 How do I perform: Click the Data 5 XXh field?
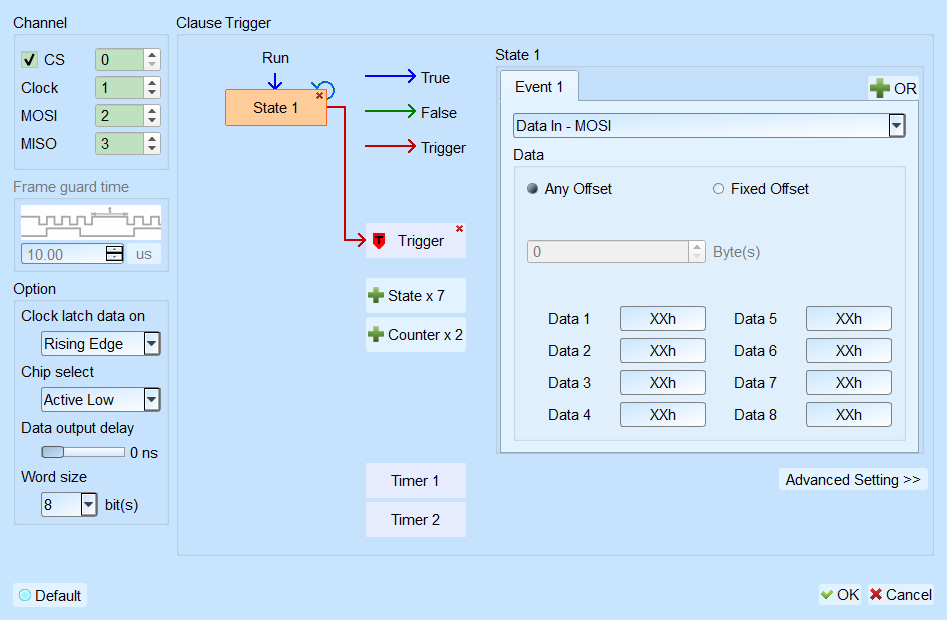click(849, 319)
